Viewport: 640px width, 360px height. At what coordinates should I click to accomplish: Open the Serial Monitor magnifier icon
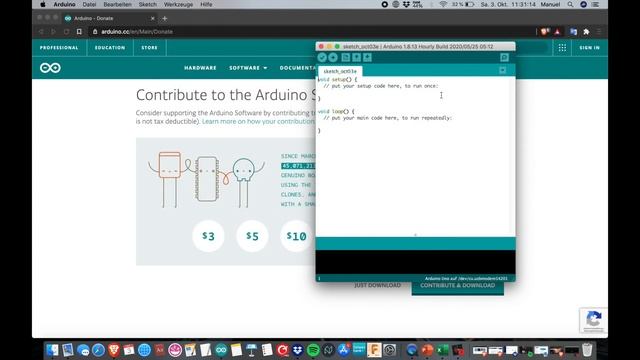pos(504,58)
